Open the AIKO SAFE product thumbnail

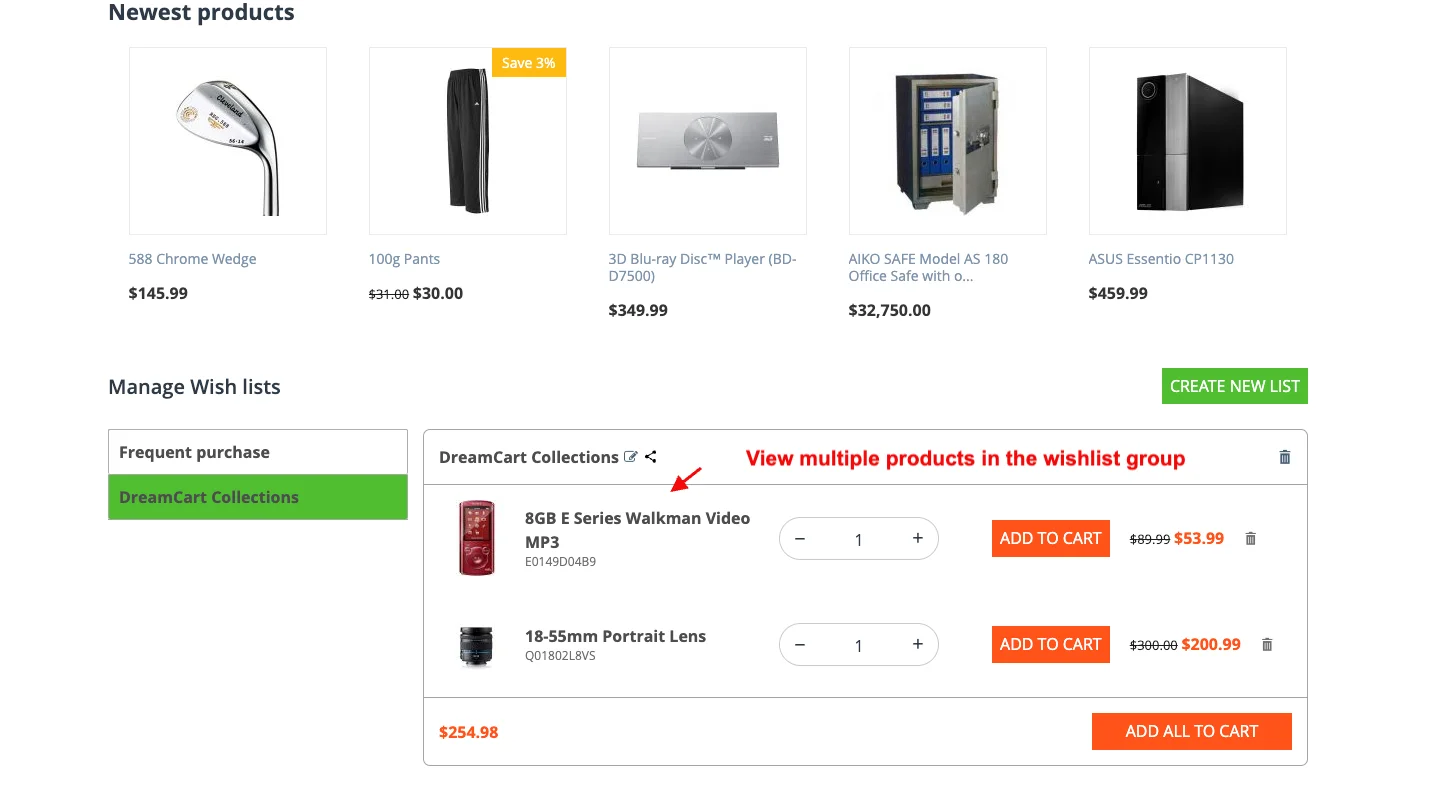(948, 141)
